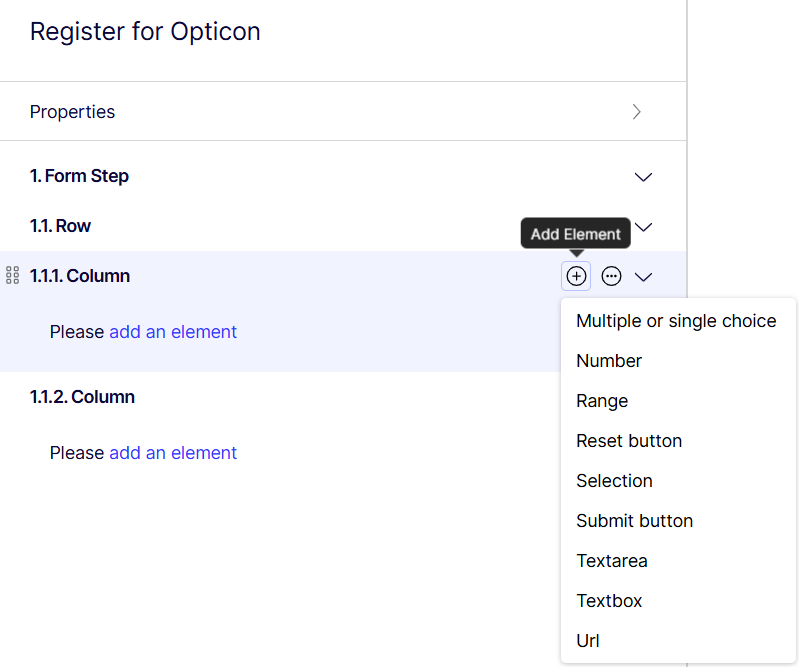Select the 1.1.2. Column heading
This screenshot has height=667, width=799.
(82, 396)
